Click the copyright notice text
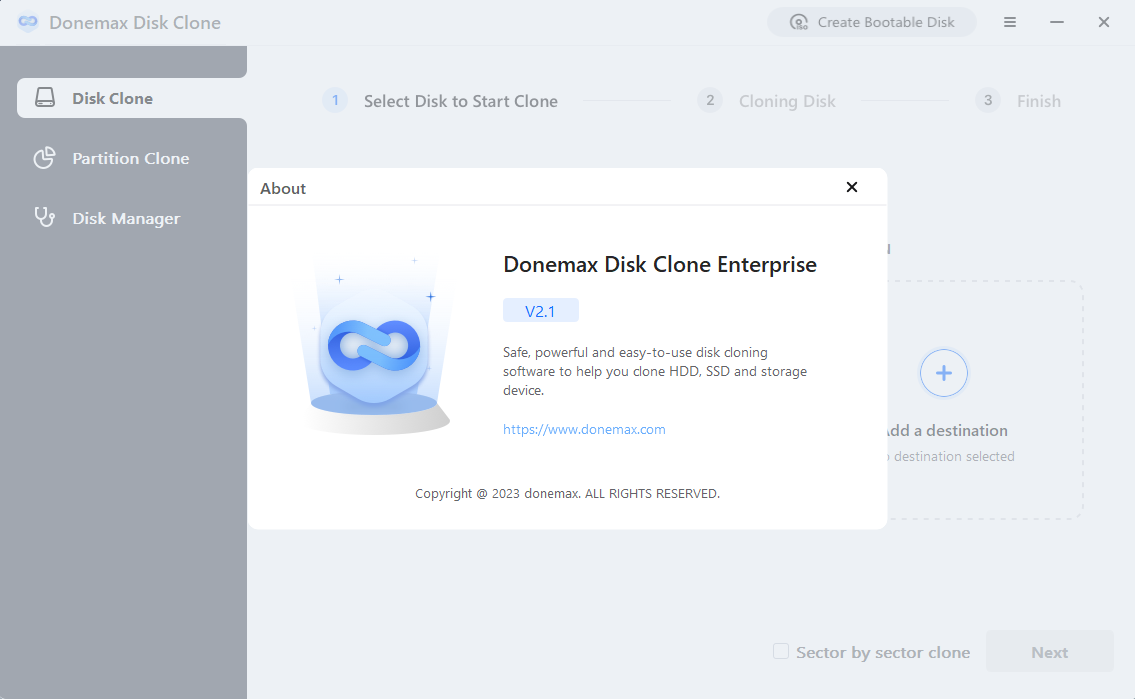The height and width of the screenshot is (699, 1135). 568,493
